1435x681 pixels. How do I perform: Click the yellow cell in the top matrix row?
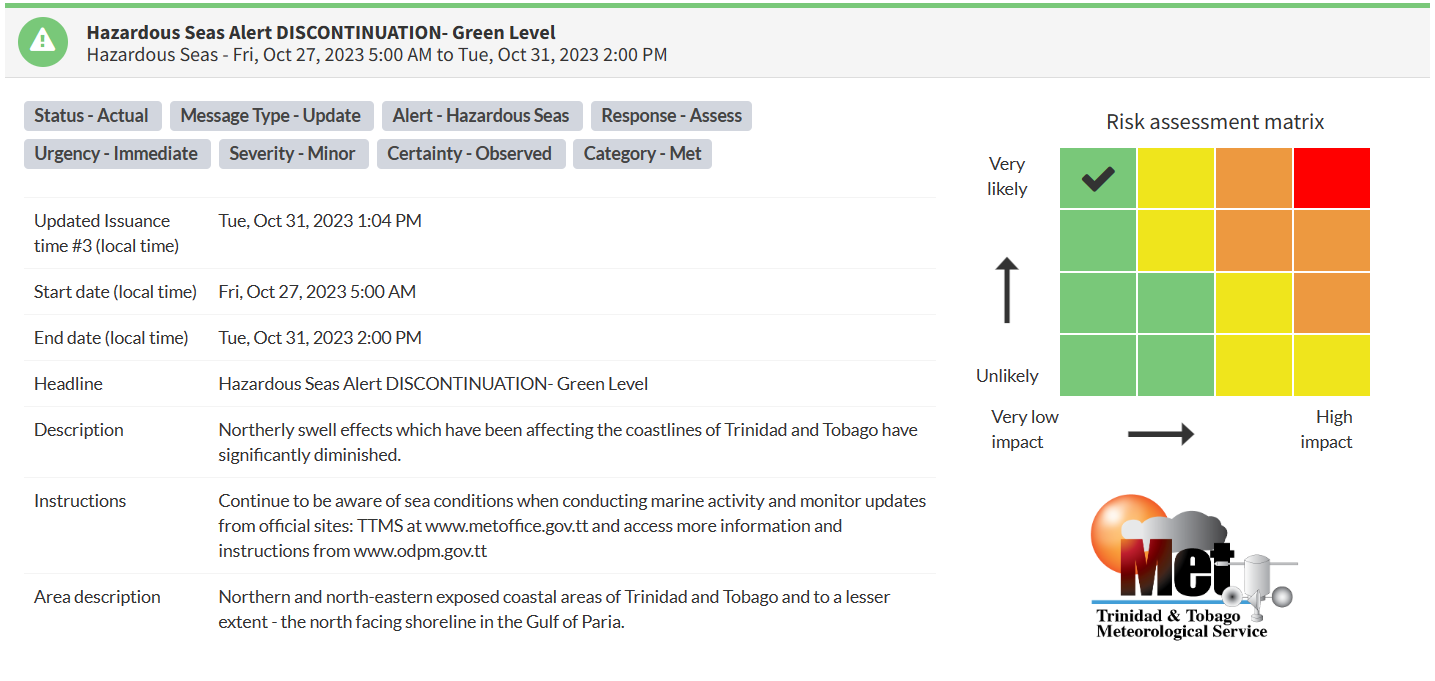click(x=1176, y=178)
